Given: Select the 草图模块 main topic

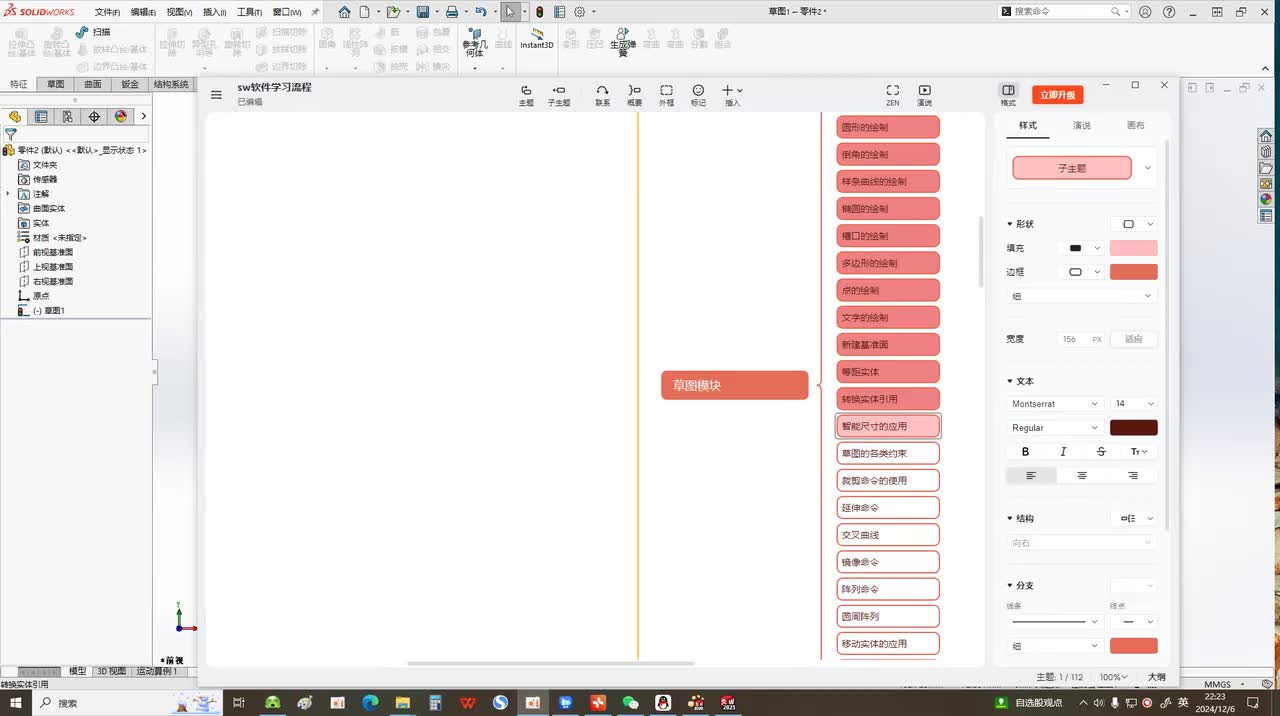Looking at the screenshot, I should click(x=735, y=385).
